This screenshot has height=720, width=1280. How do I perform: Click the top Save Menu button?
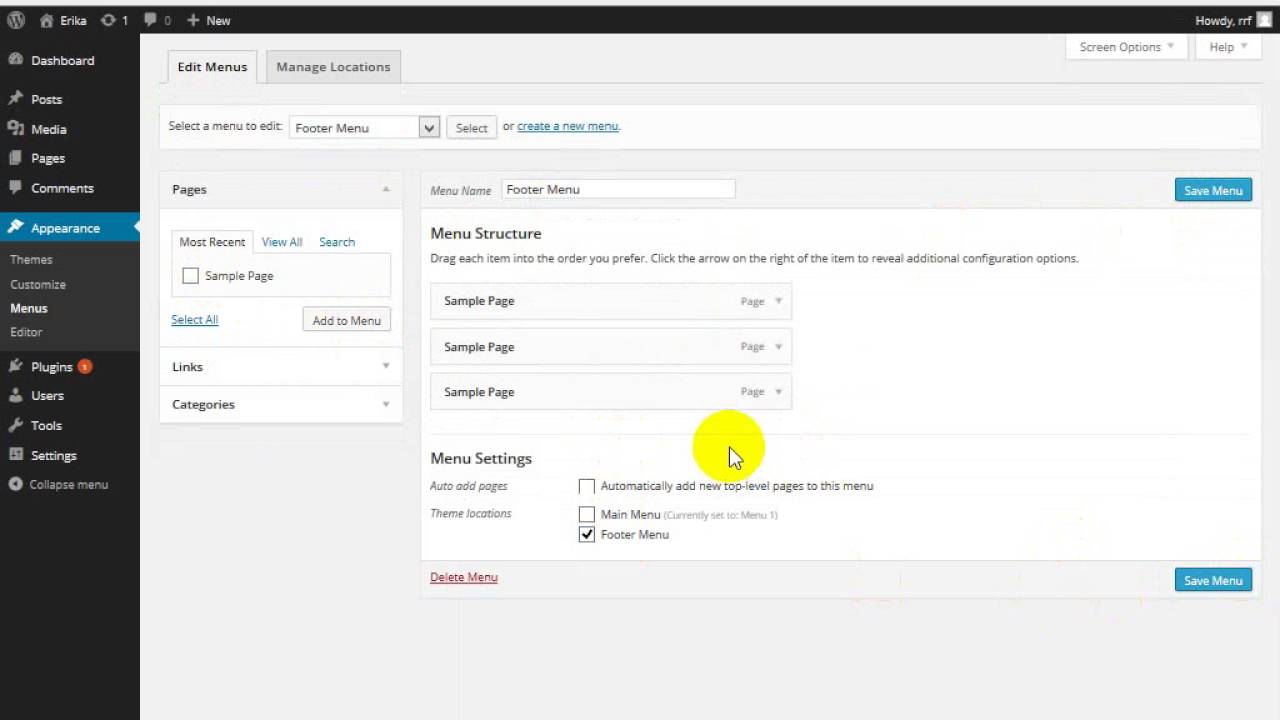point(1212,190)
